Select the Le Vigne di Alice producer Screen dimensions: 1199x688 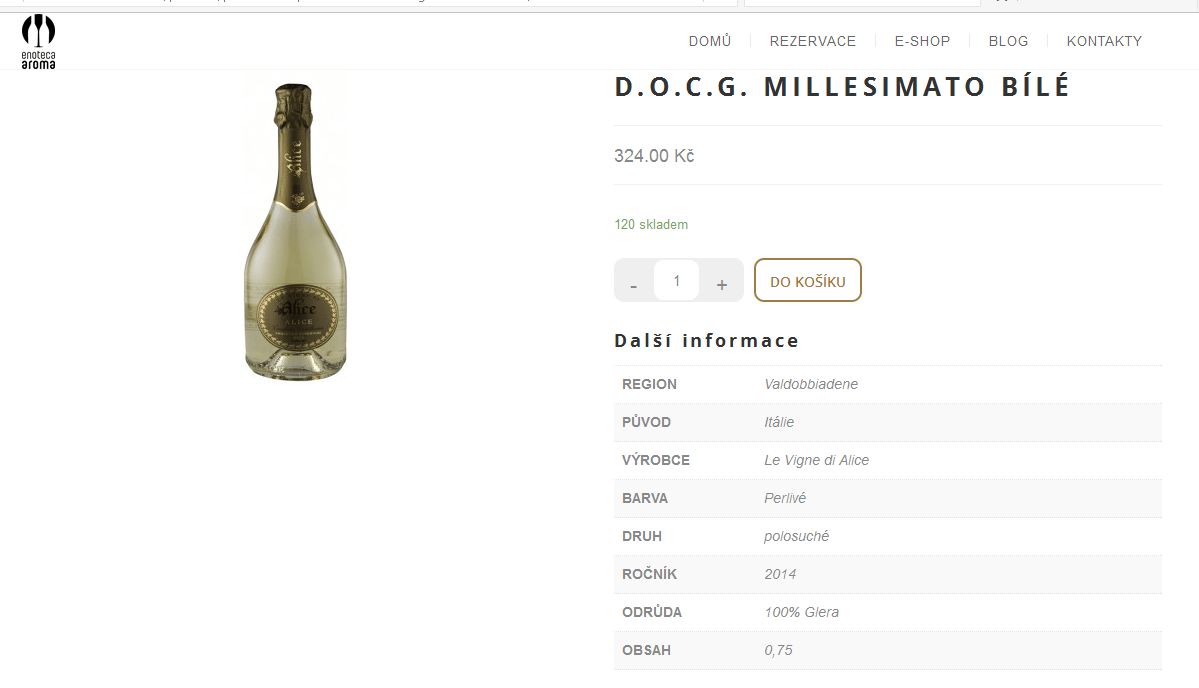[x=816, y=460]
